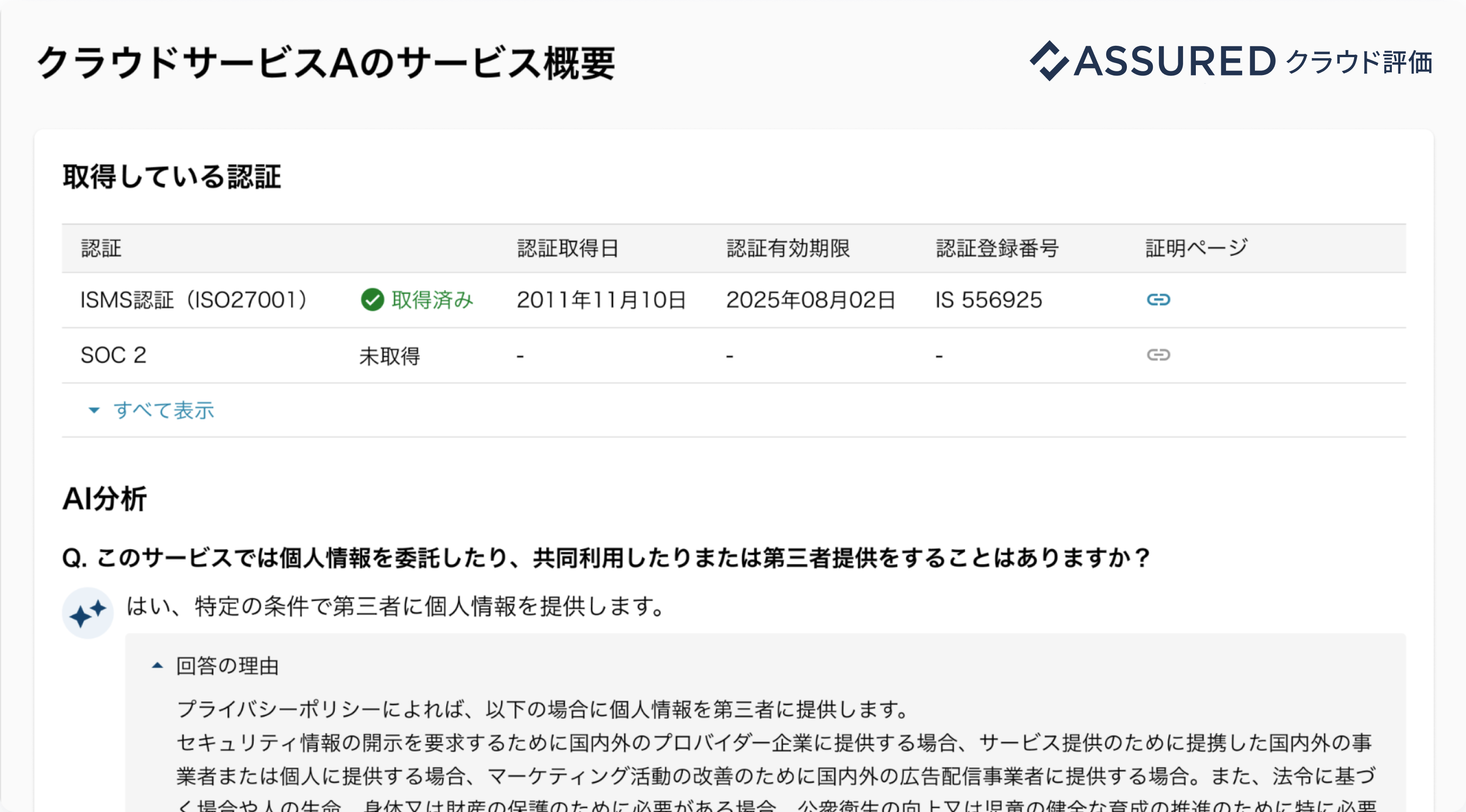Open the ISMS certification proof page link icon

1158,299
